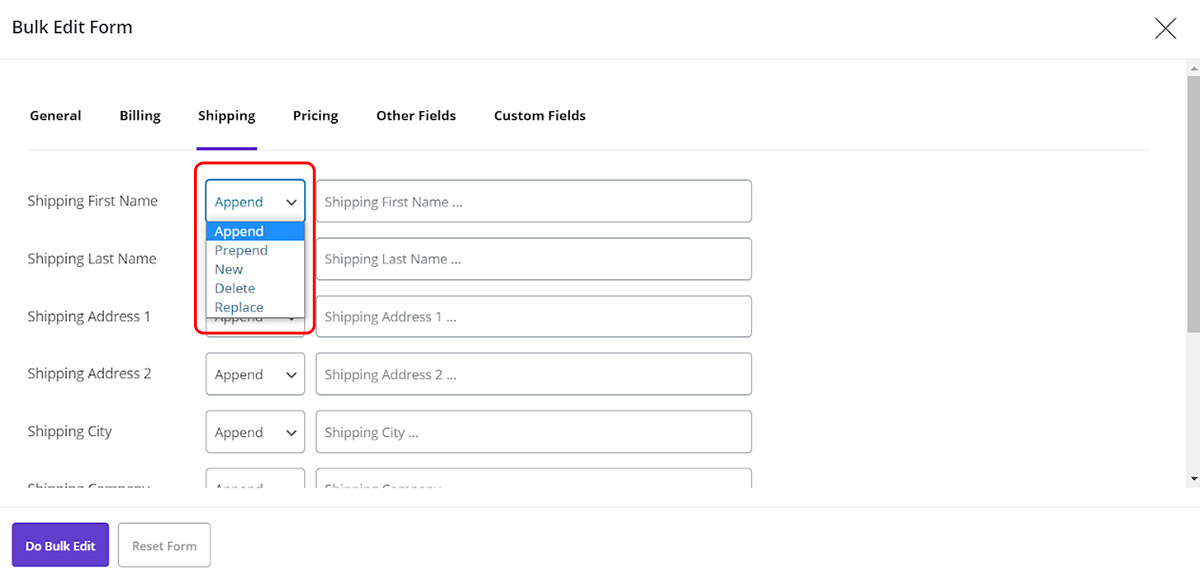Image resolution: width=1200 pixels, height=574 pixels.
Task: Focus the Shipping Last Name input
Action: 533,259
